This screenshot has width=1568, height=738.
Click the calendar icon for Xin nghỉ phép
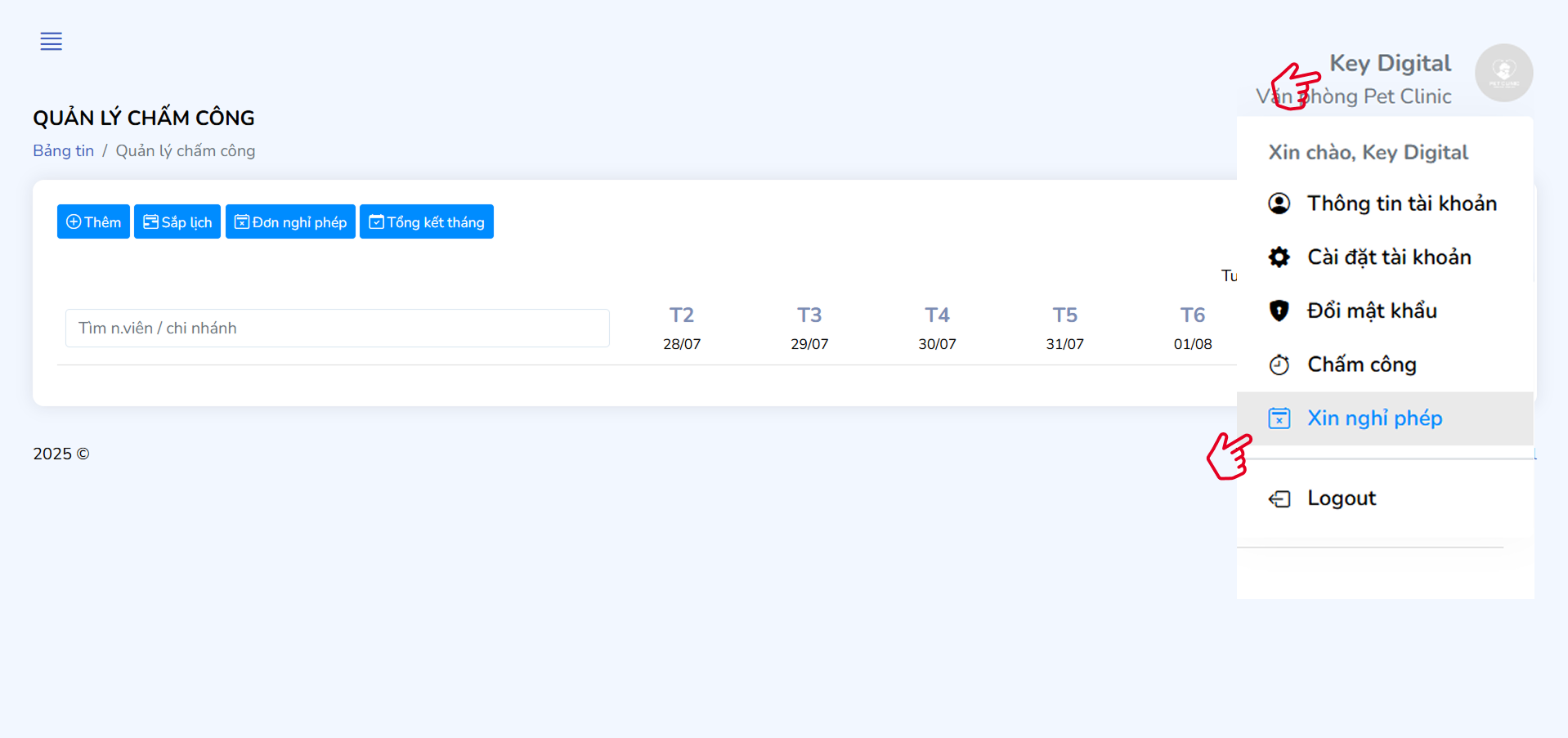tap(1279, 418)
